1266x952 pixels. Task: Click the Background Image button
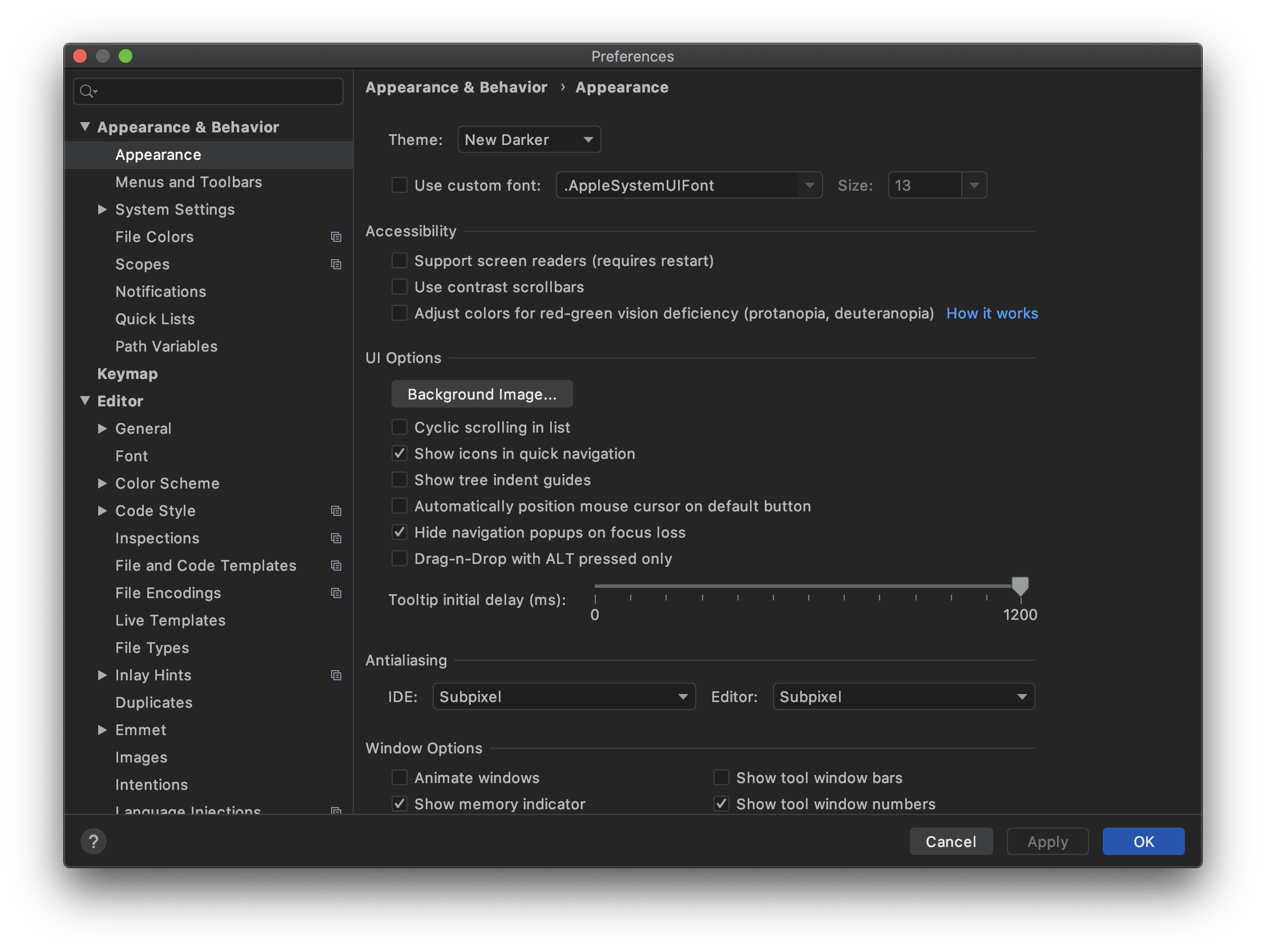[481, 394]
